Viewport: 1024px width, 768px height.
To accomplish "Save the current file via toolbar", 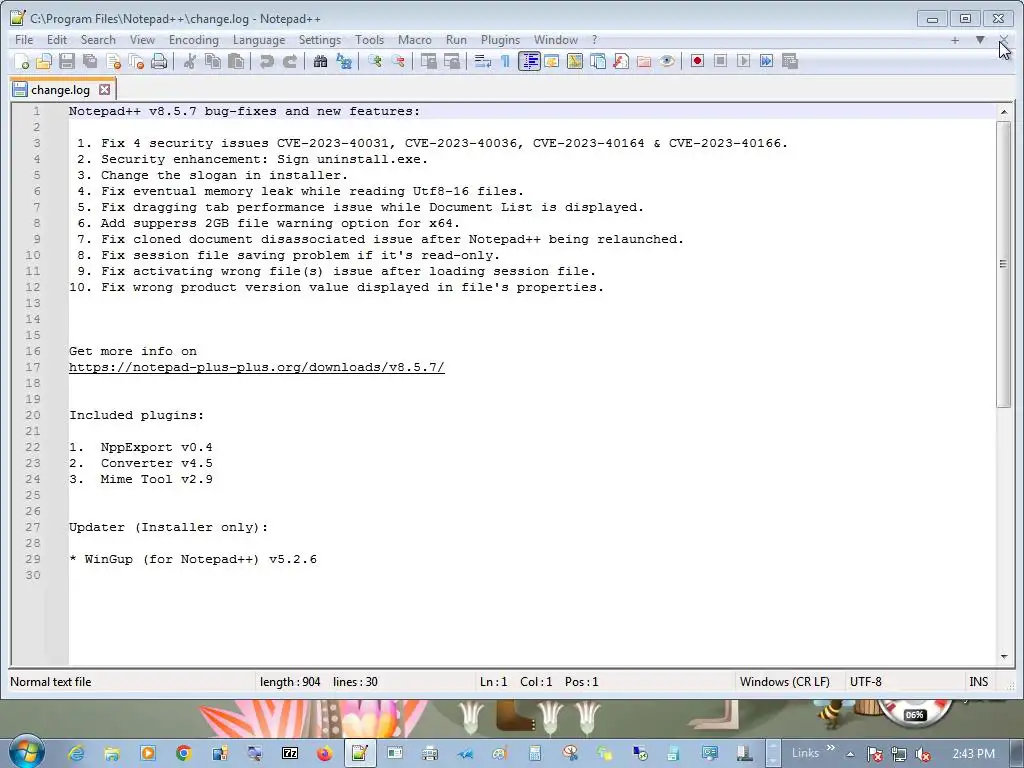I will (67, 61).
